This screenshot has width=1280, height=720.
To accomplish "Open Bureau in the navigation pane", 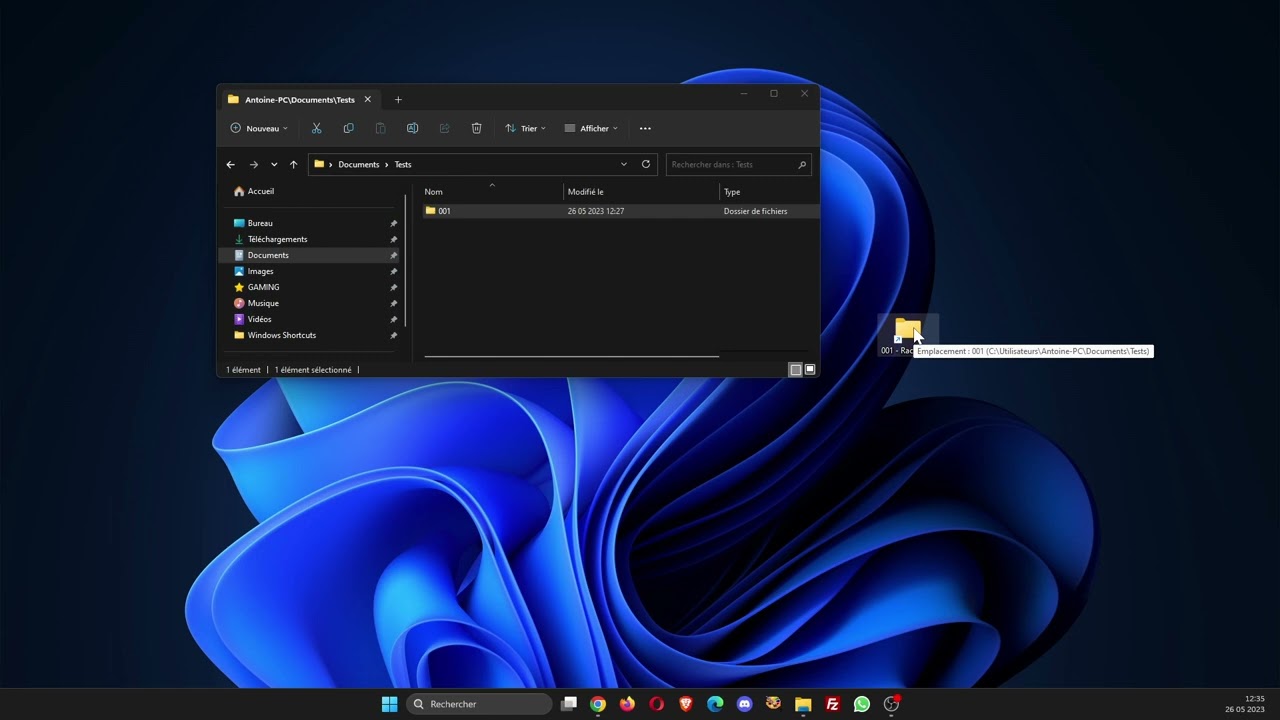I will (260, 223).
